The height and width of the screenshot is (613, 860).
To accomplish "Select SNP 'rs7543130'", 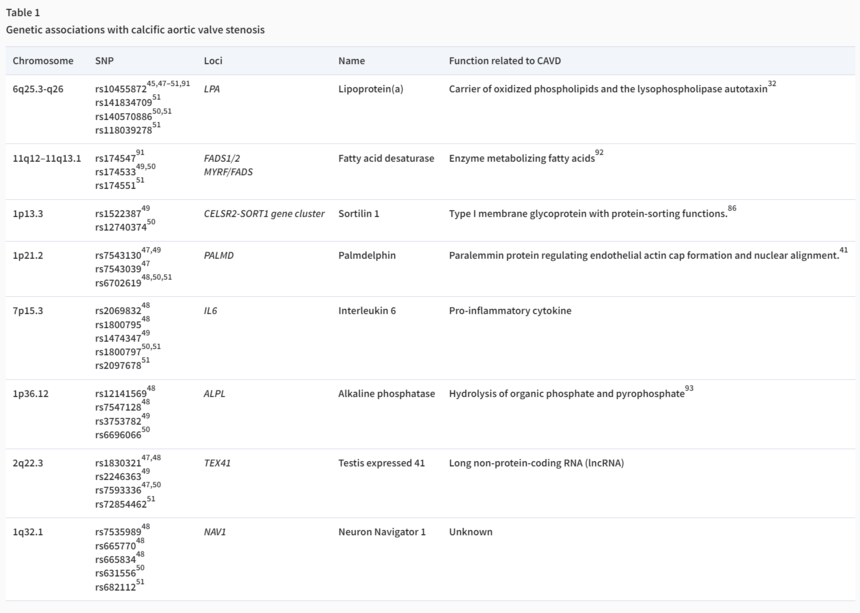I will click(x=118, y=256).
